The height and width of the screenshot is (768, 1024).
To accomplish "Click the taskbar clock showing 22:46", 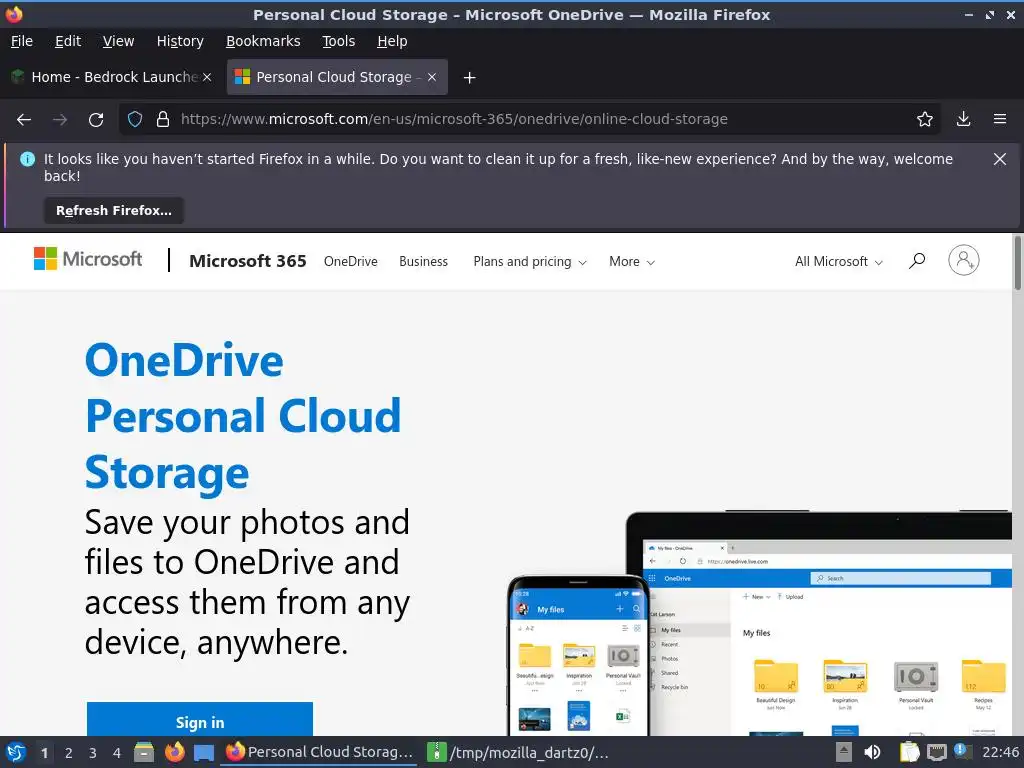I will pyautogui.click(x=1000, y=752).
